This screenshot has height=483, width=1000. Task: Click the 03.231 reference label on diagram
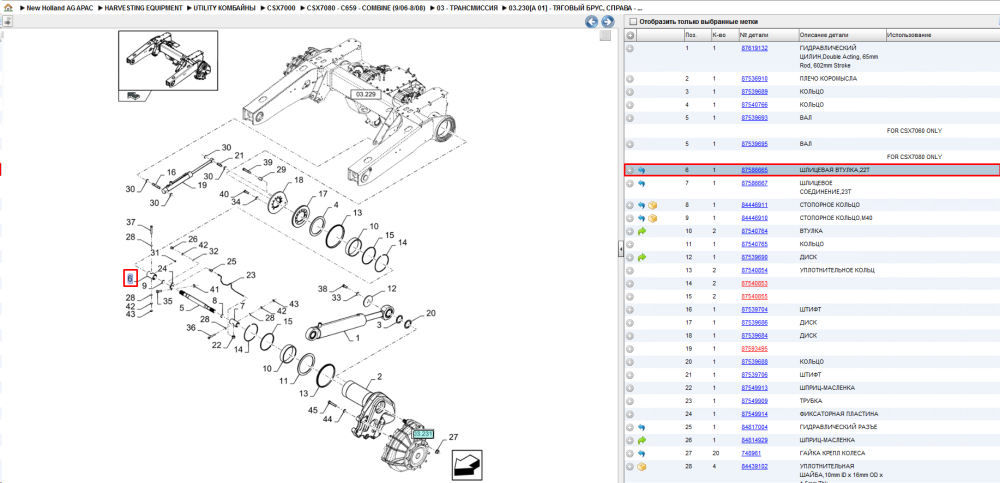click(423, 433)
